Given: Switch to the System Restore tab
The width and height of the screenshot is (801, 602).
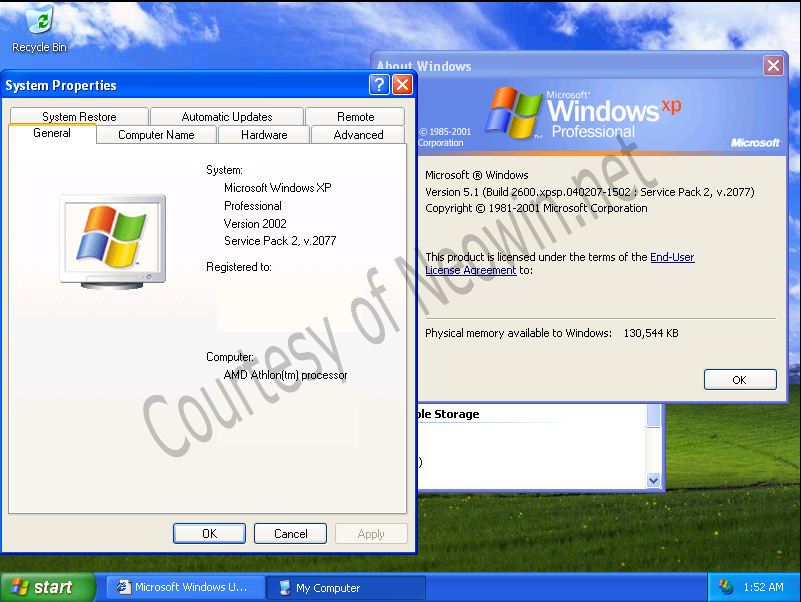Looking at the screenshot, I should point(79,117).
